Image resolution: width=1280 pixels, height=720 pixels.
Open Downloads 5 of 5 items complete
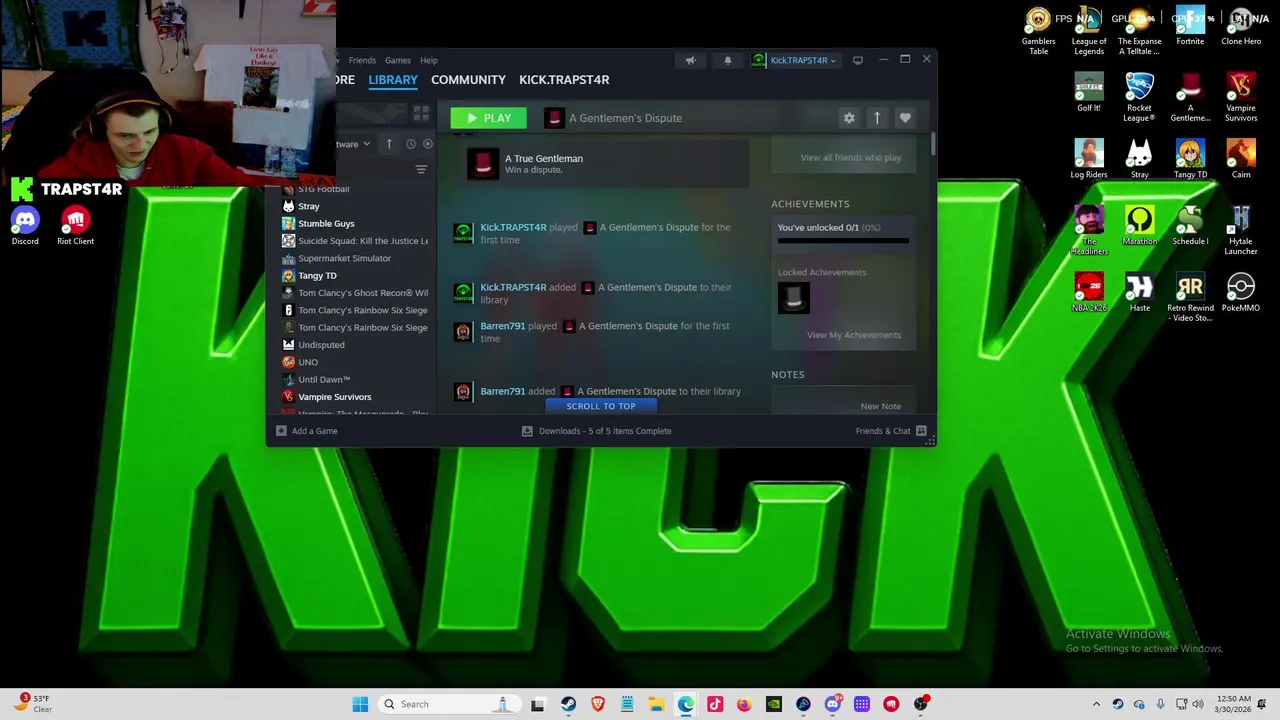click(597, 431)
